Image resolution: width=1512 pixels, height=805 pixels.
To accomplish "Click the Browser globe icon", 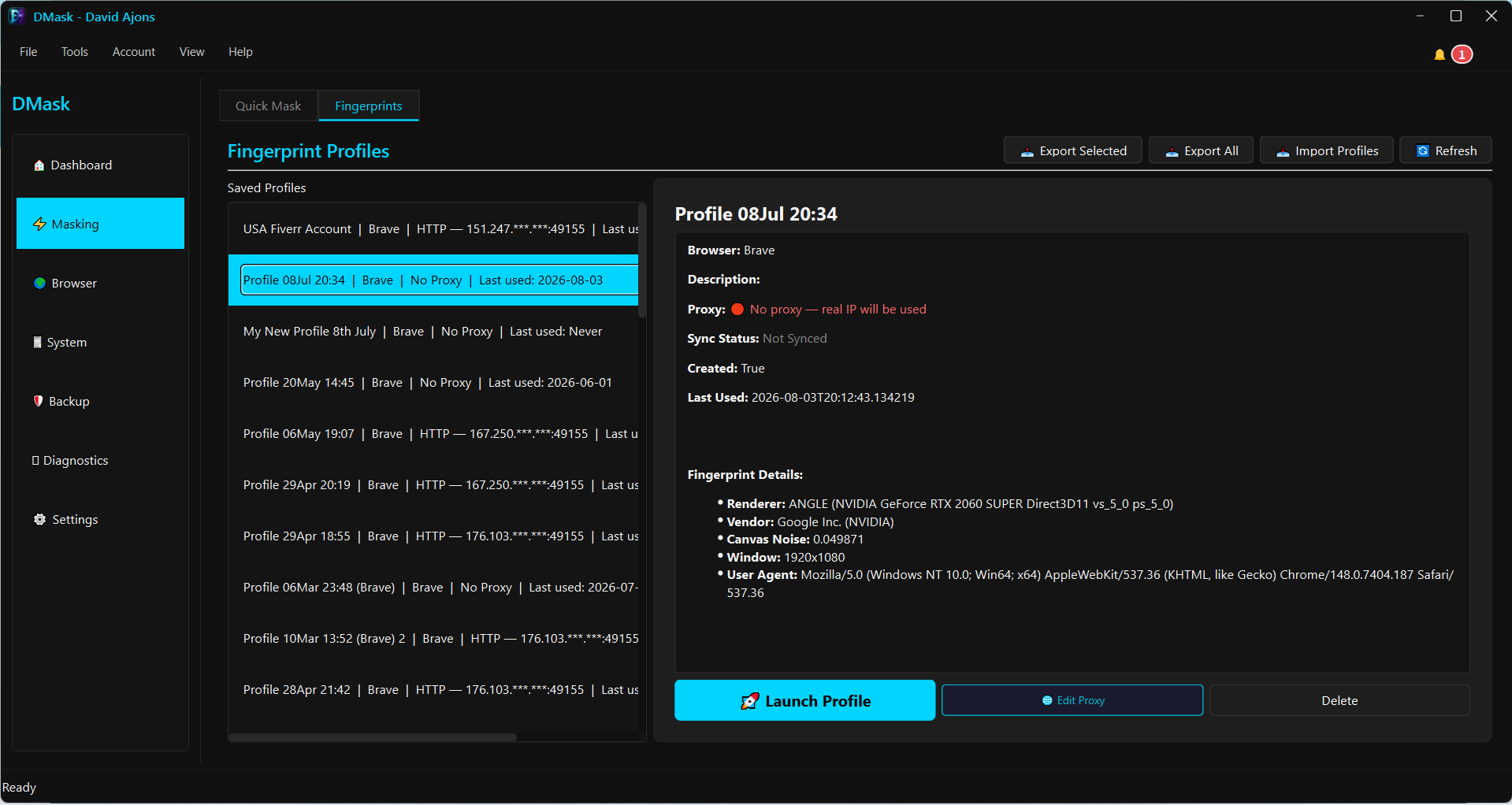I will coord(39,284).
